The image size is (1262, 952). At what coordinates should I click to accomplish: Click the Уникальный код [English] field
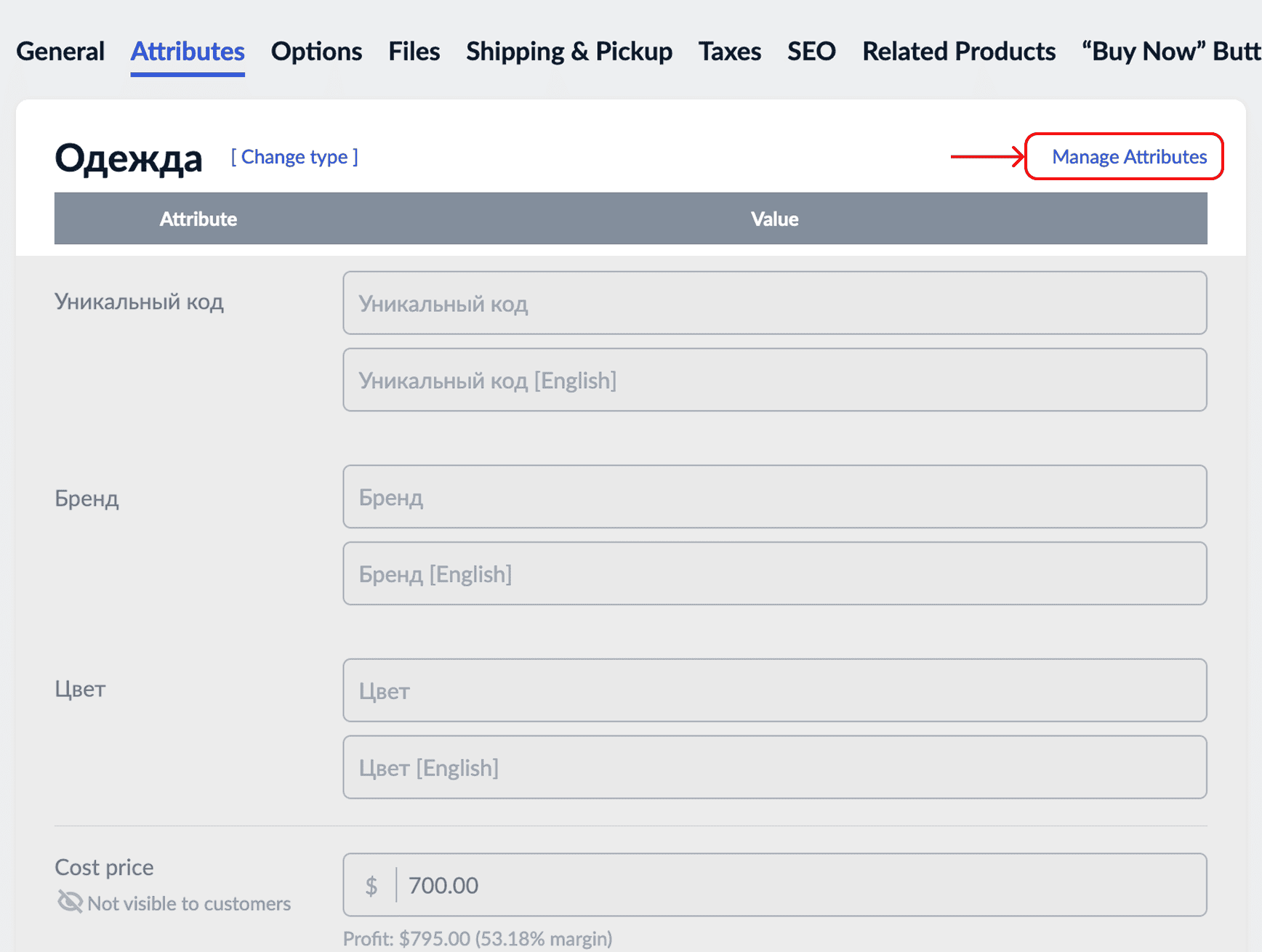tap(774, 380)
